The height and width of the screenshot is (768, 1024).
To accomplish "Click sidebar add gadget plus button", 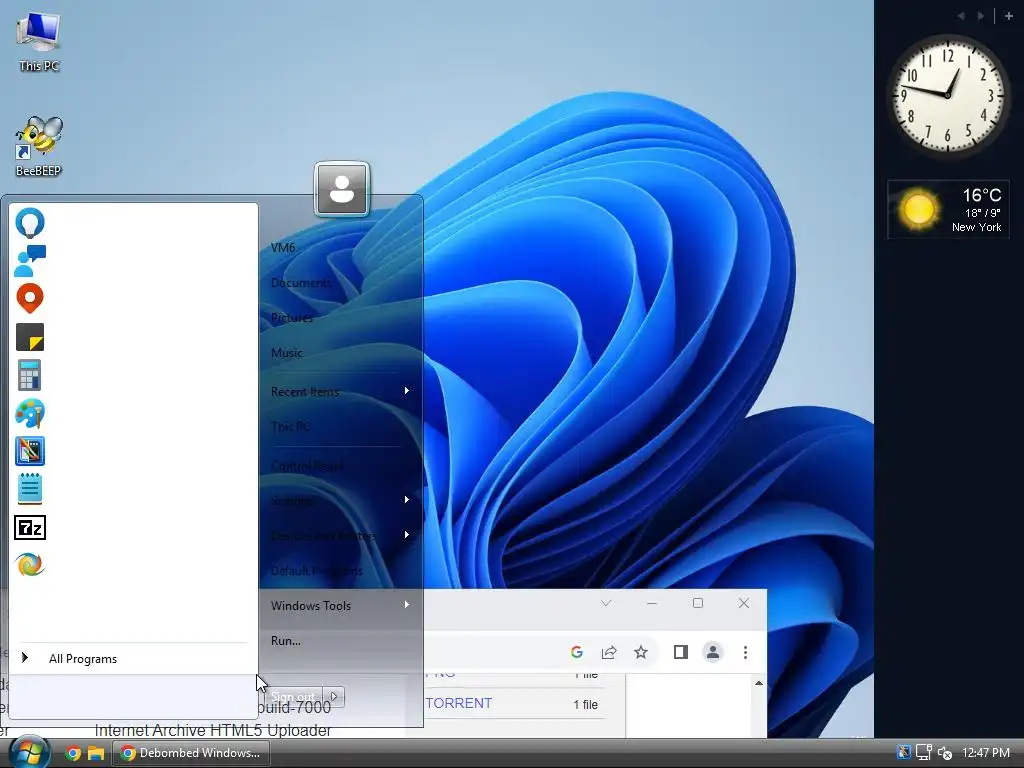I will [x=1008, y=16].
